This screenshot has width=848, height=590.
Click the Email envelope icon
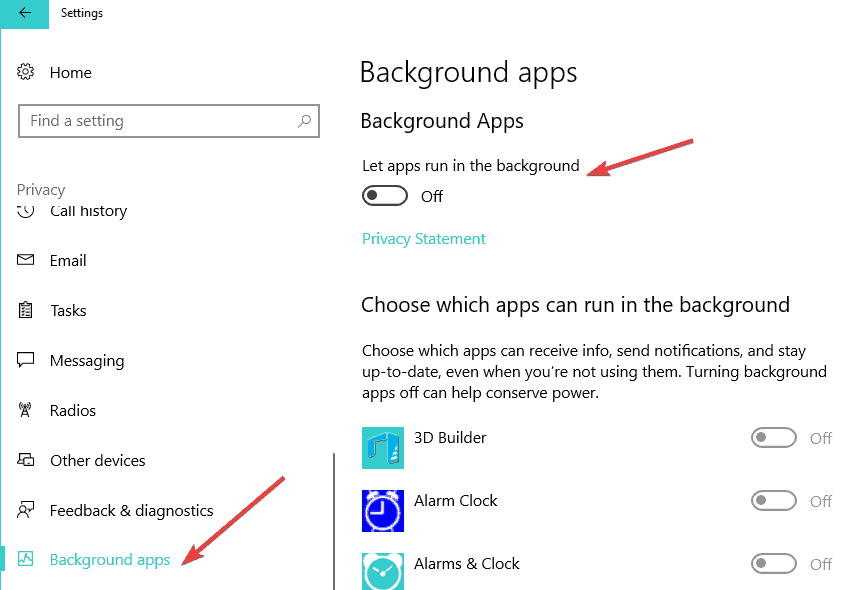point(27,260)
